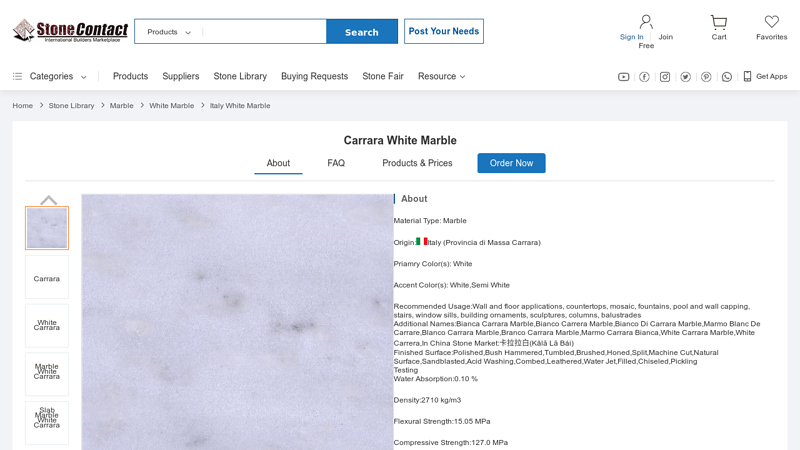
Task: Show previous thumbnails with up arrow
Action: coord(48,199)
